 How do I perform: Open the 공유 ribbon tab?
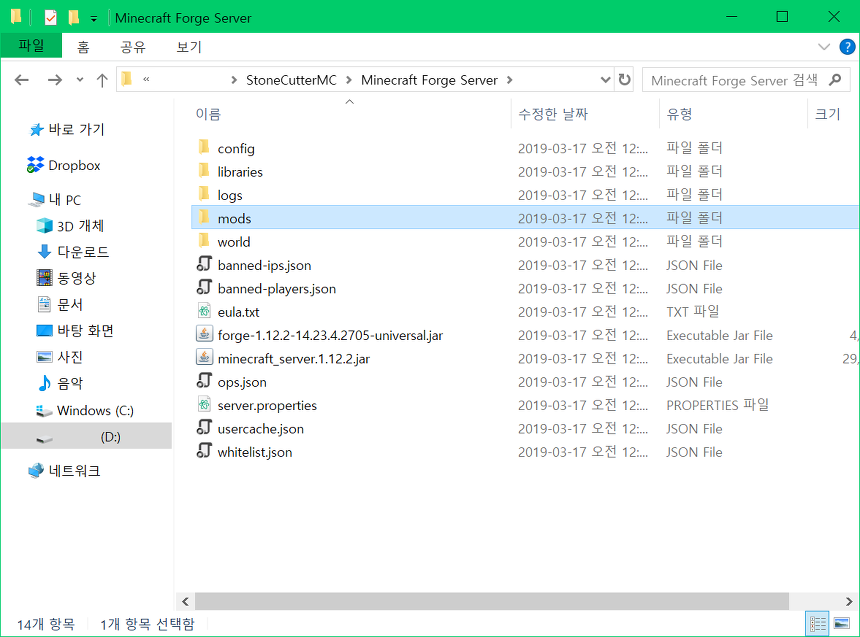133,47
